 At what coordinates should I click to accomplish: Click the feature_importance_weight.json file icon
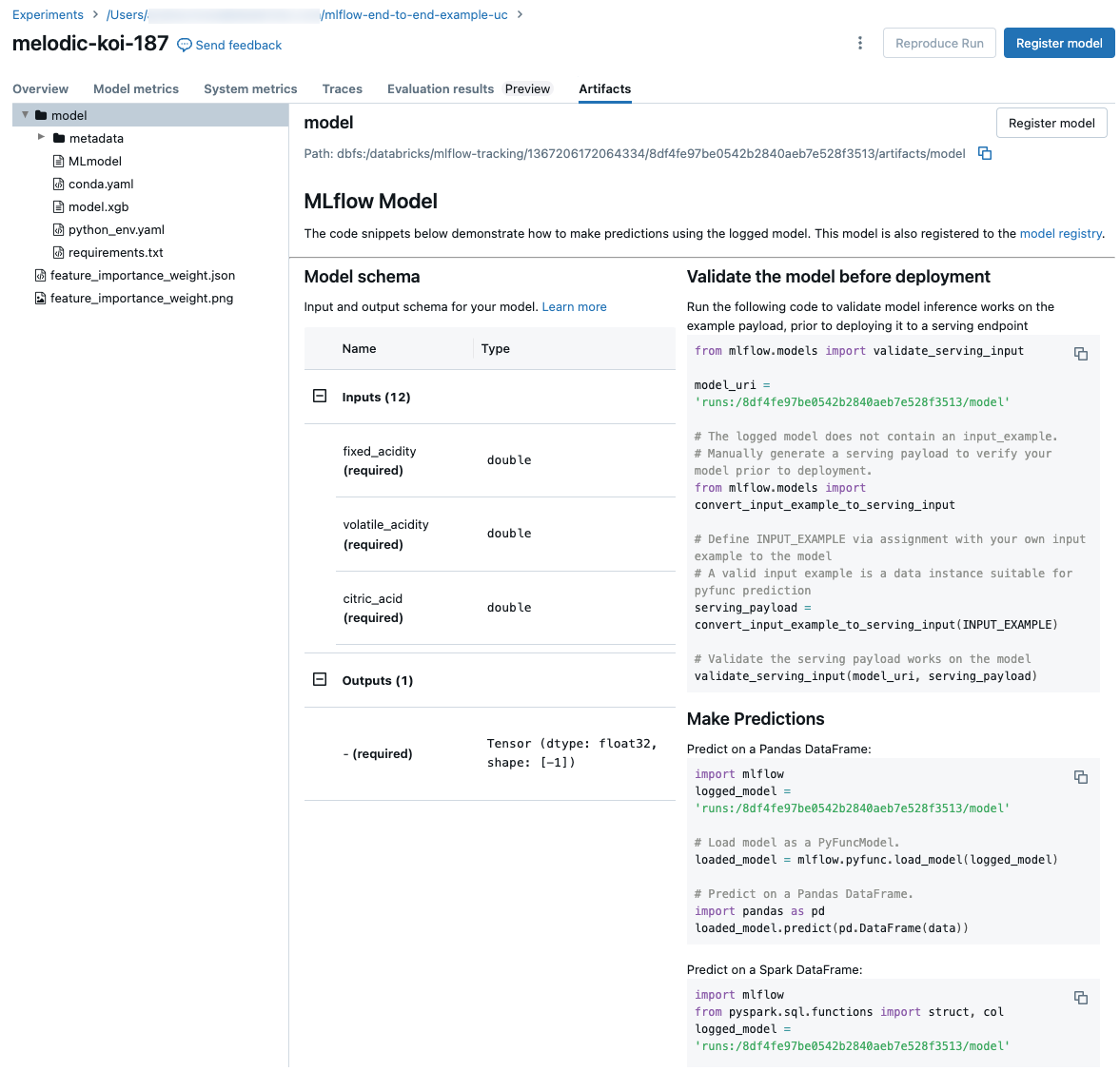pyautogui.click(x=38, y=275)
